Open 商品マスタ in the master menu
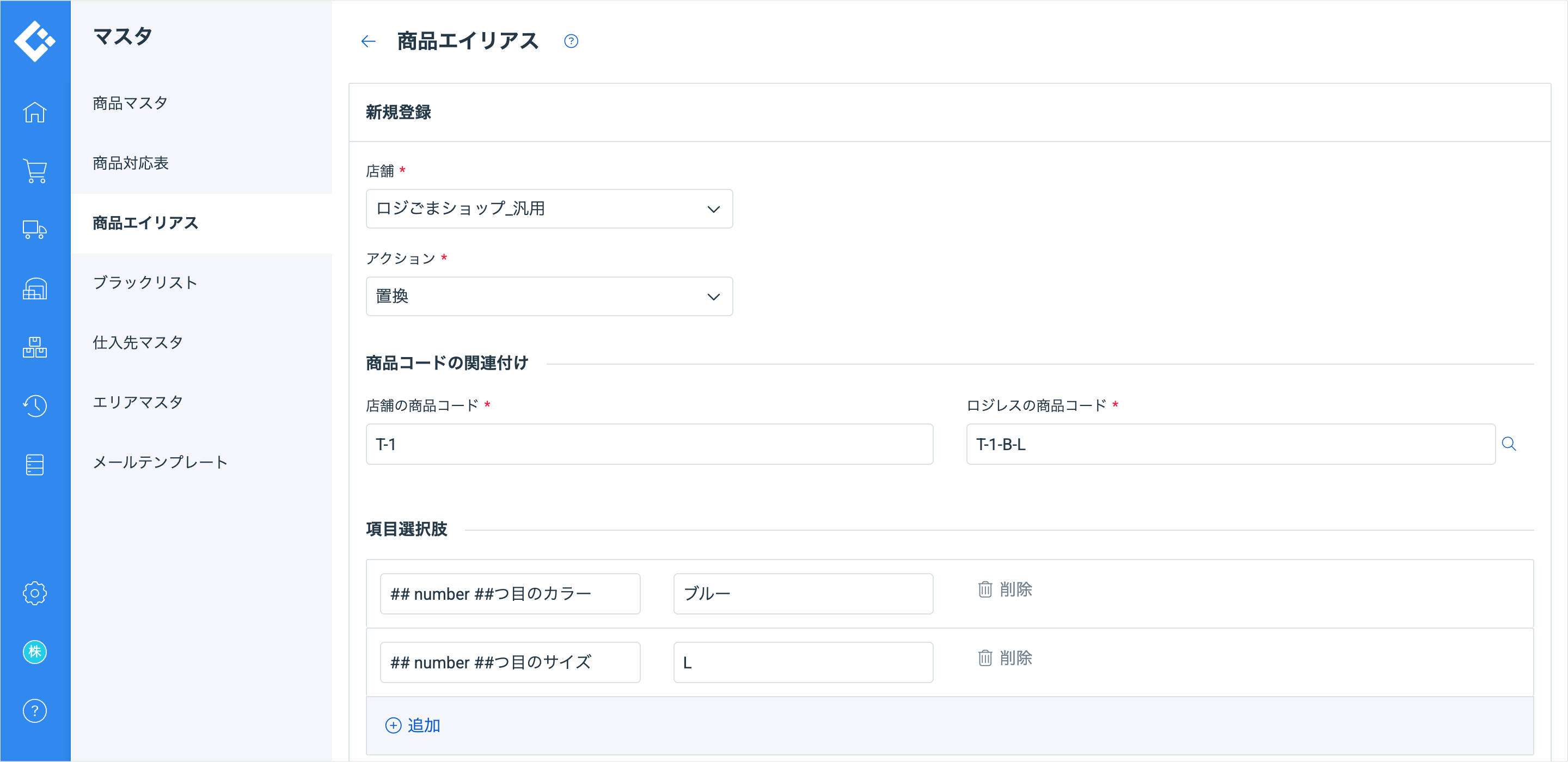This screenshot has width=1568, height=762. (x=130, y=103)
